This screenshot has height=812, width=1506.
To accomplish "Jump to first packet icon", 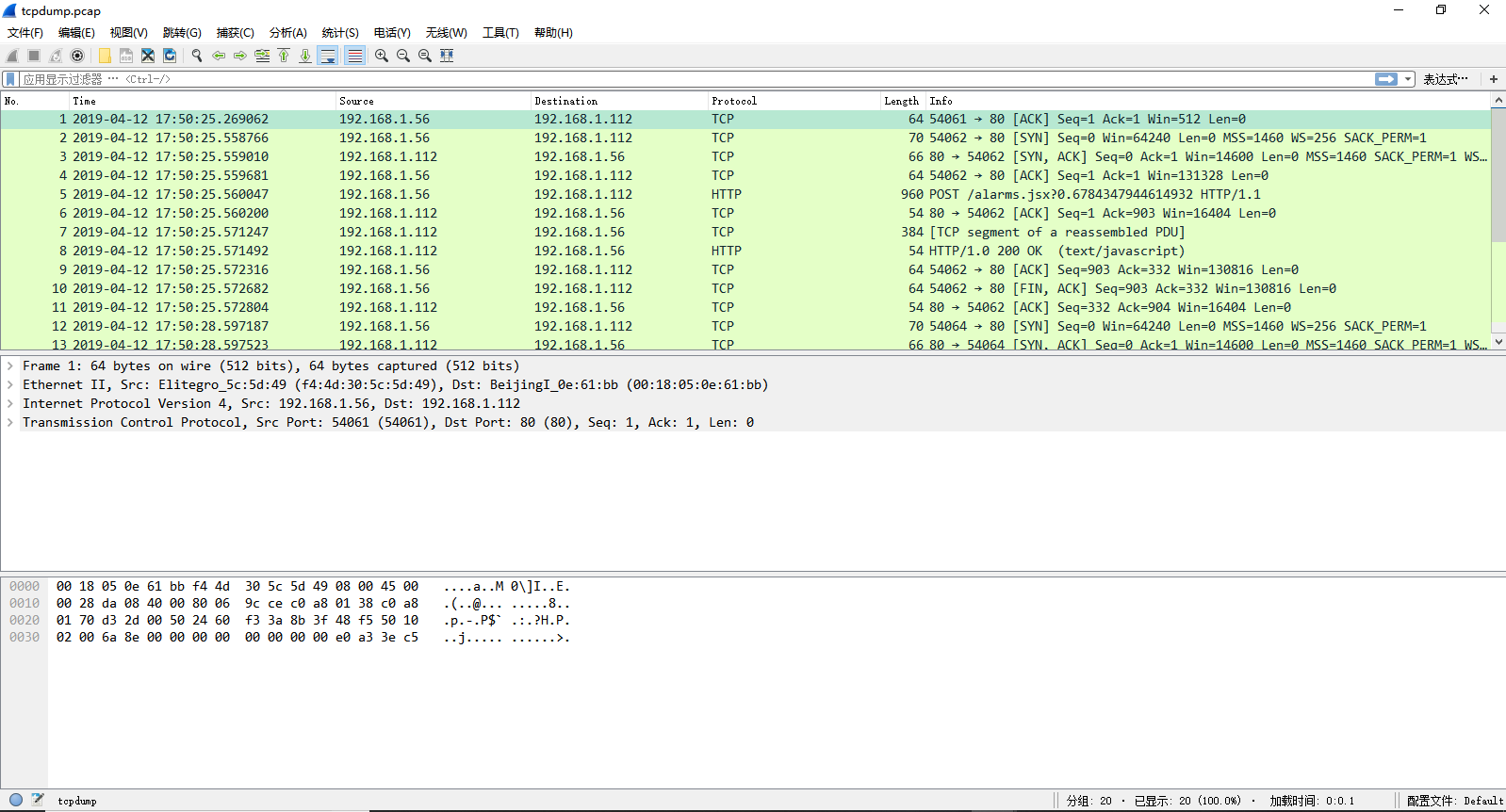I will coord(284,56).
